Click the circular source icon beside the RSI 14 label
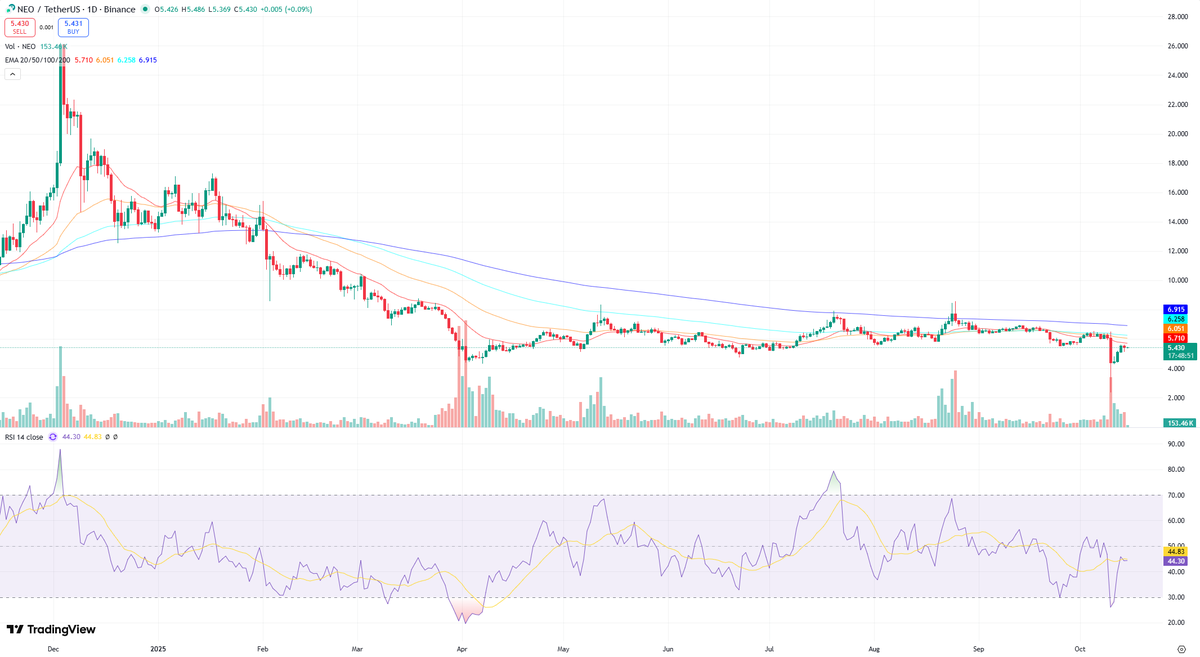 (x=53, y=437)
